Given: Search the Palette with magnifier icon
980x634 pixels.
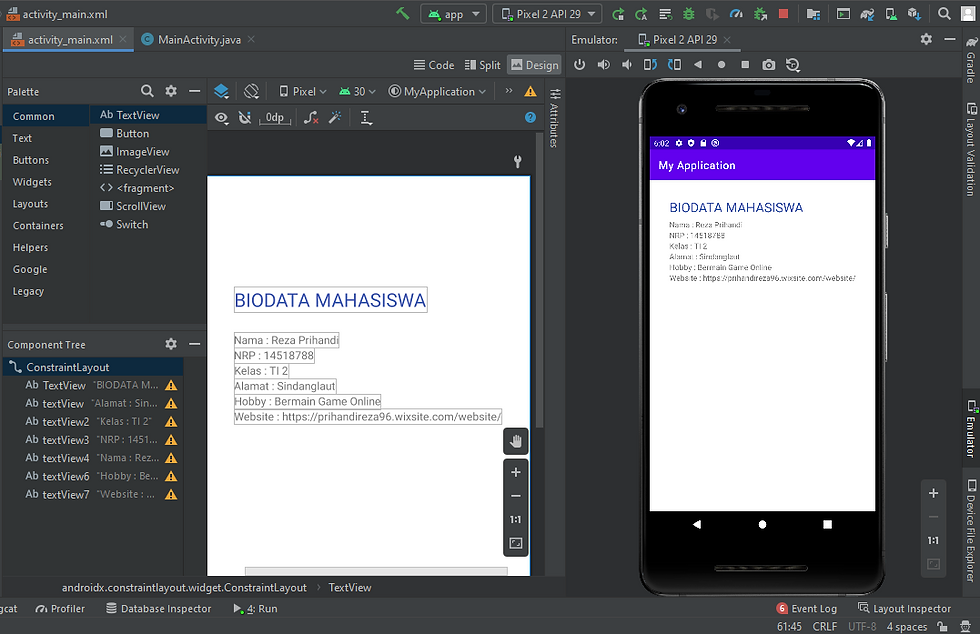Looking at the screenshot, I should click(147, 91).
